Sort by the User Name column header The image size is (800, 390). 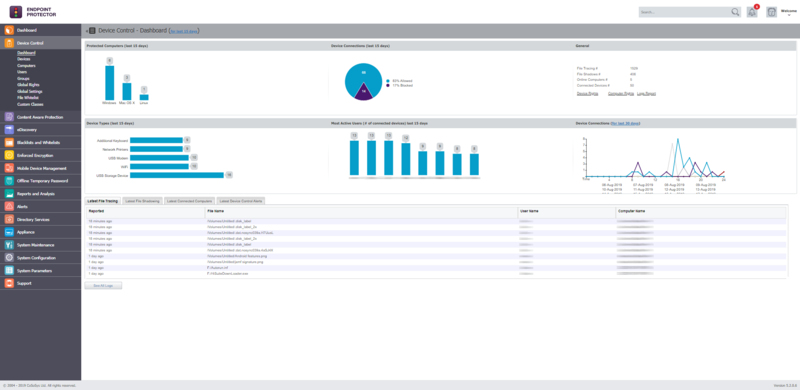567,211
